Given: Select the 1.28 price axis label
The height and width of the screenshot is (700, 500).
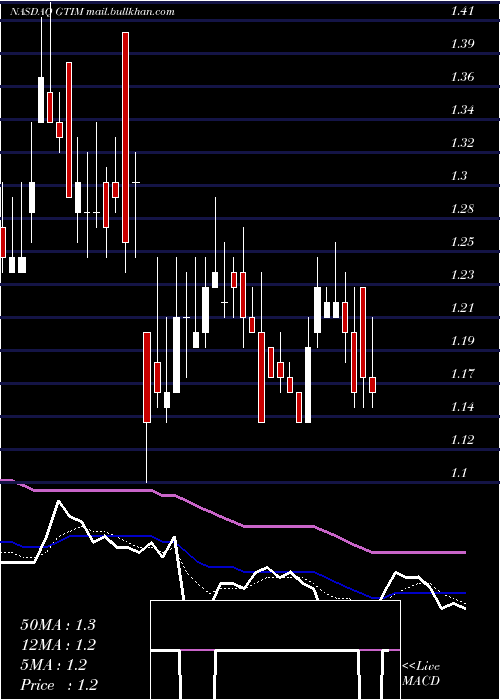Looking at the screenshot, I should (x=462, y=209).
